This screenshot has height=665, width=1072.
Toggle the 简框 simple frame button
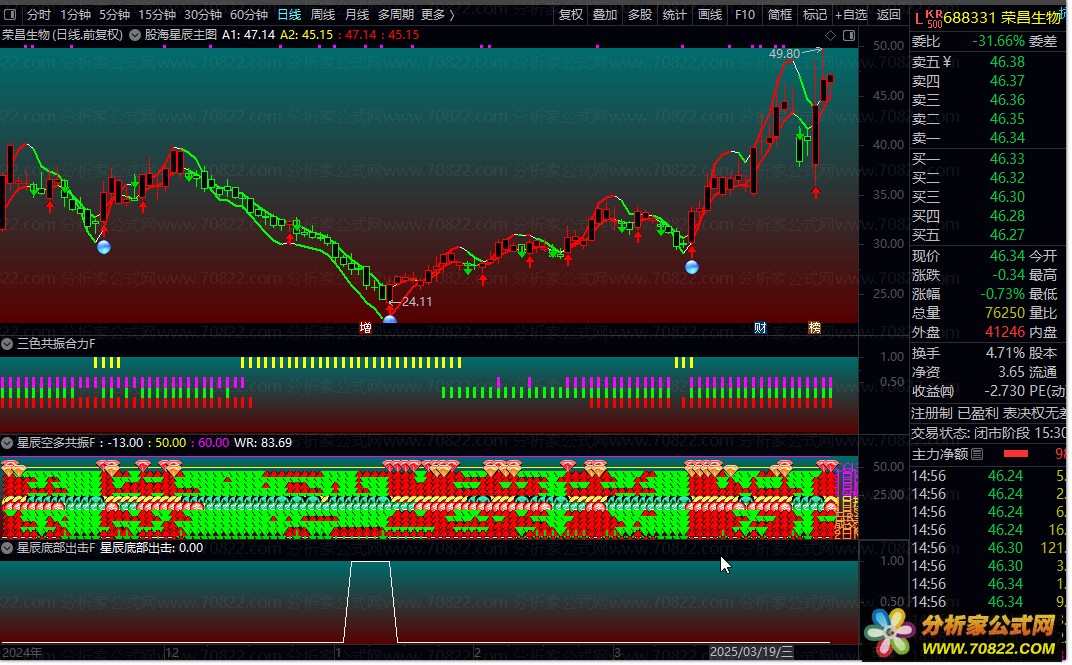point(779,14)
